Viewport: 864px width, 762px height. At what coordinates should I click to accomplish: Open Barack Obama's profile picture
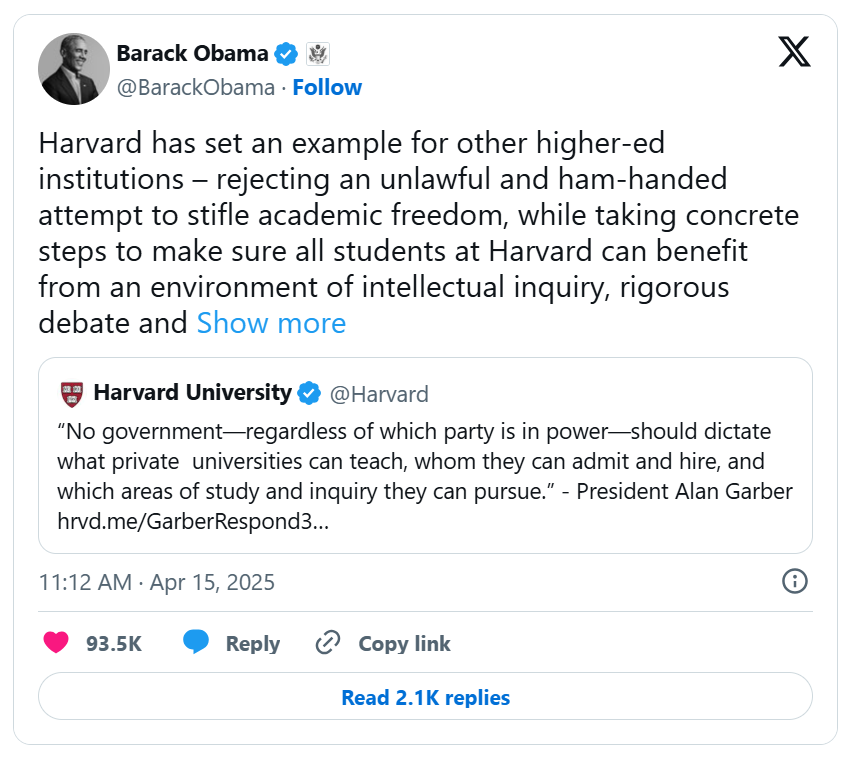point(74,69)
